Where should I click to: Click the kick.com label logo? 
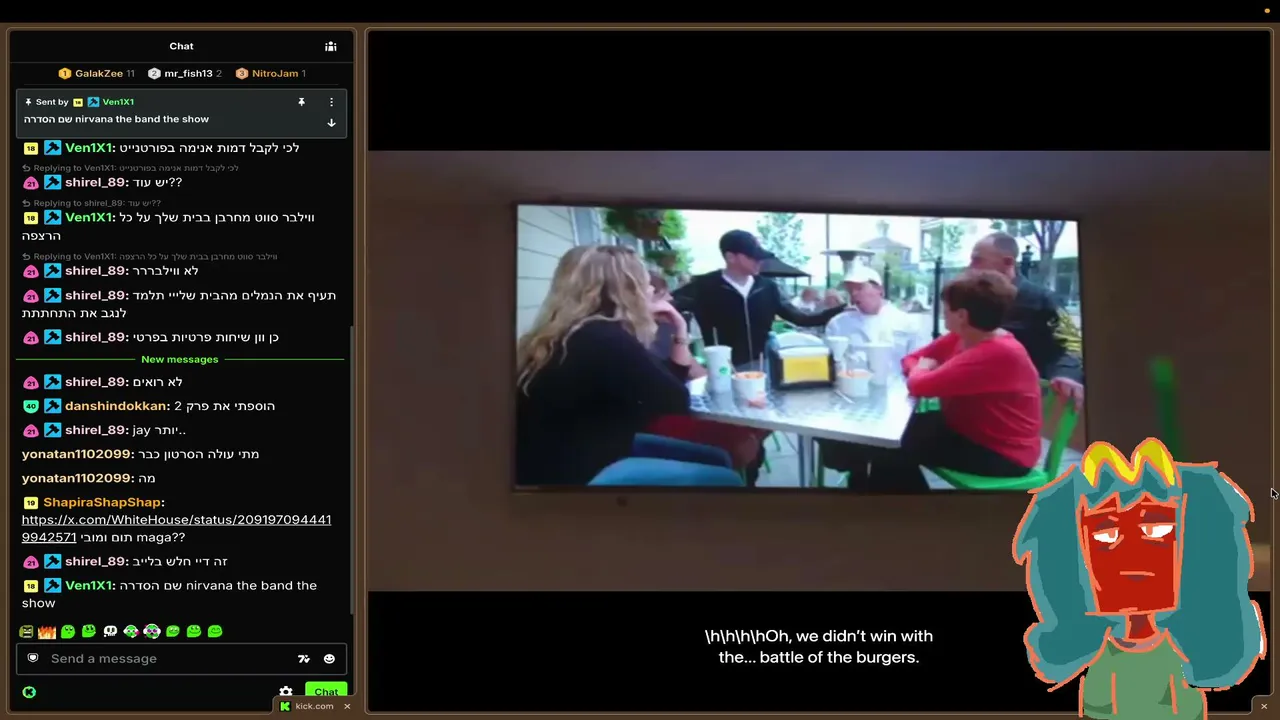pos(286,706)
